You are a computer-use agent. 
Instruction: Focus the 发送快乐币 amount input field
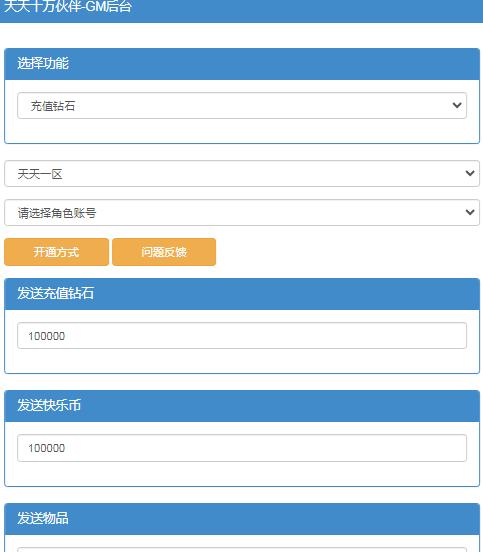coord(242,448)
